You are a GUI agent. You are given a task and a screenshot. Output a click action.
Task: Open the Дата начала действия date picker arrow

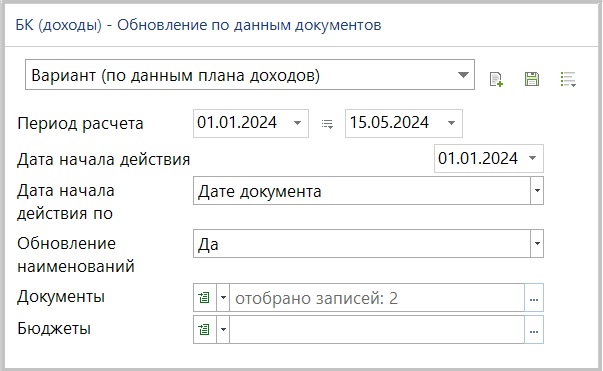533,158
